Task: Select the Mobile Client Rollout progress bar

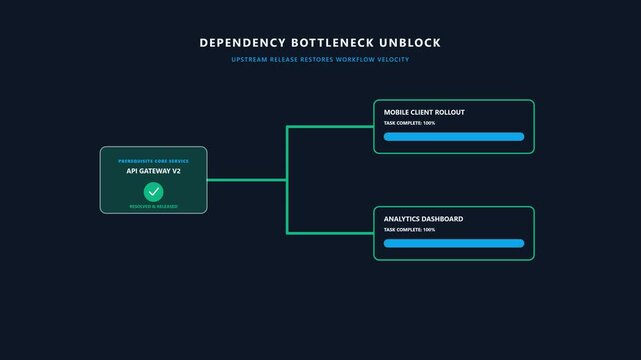Action: [454, 137]
